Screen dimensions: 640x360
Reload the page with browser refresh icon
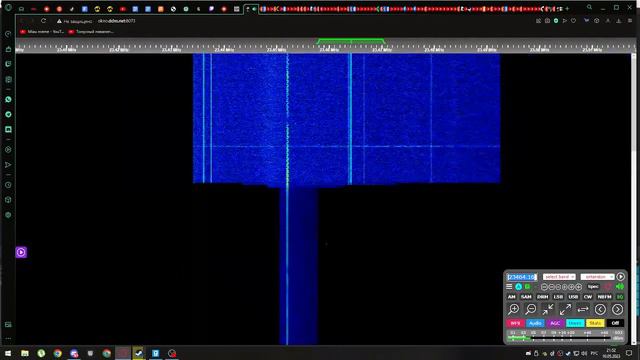coord(43,20)
